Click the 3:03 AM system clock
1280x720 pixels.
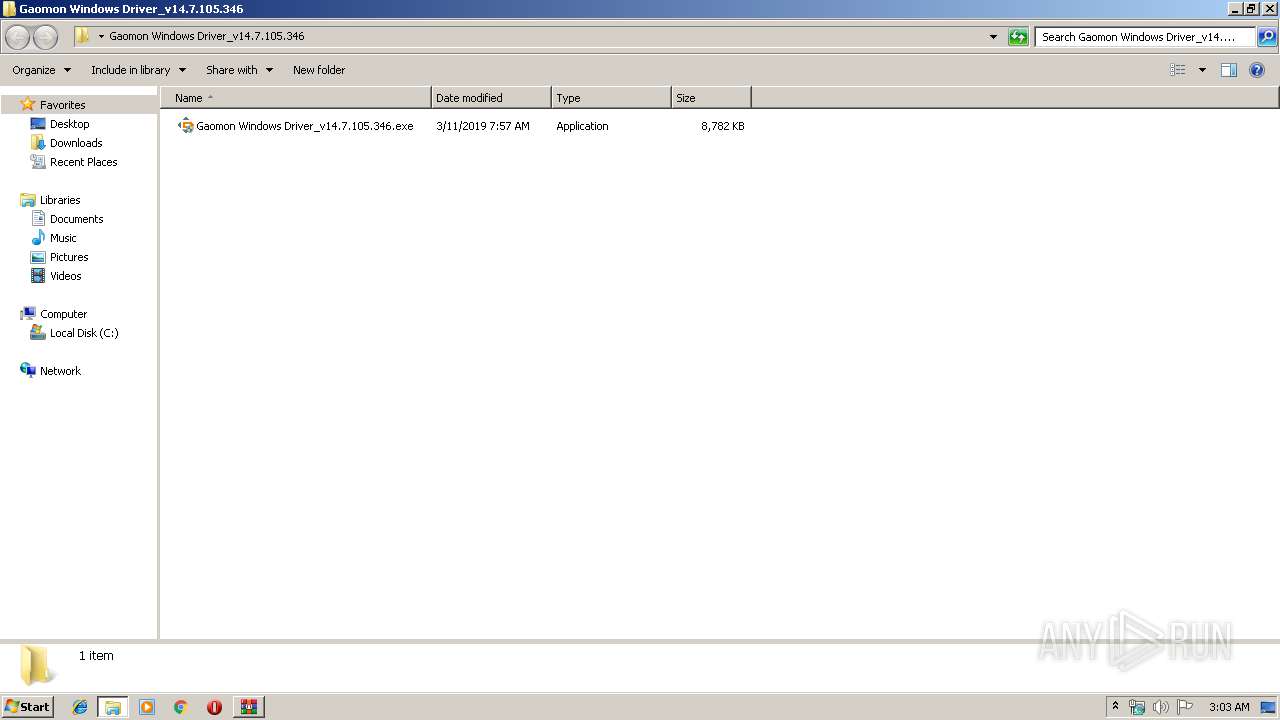point(1229,707)
